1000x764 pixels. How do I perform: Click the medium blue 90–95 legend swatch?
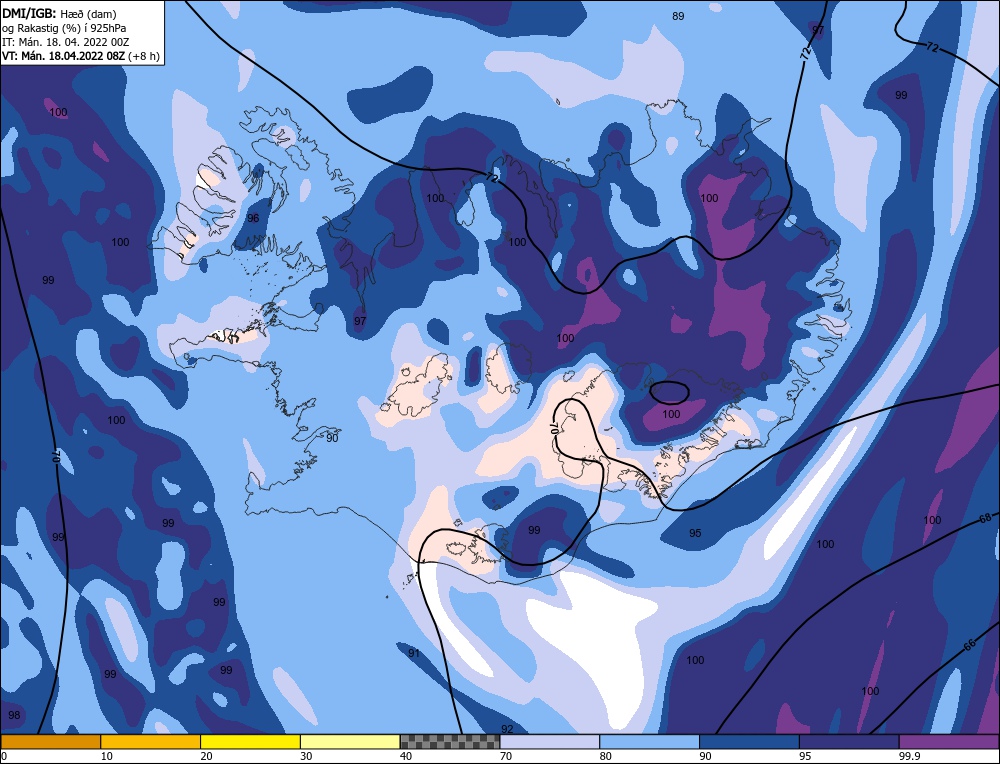point(749,741)
